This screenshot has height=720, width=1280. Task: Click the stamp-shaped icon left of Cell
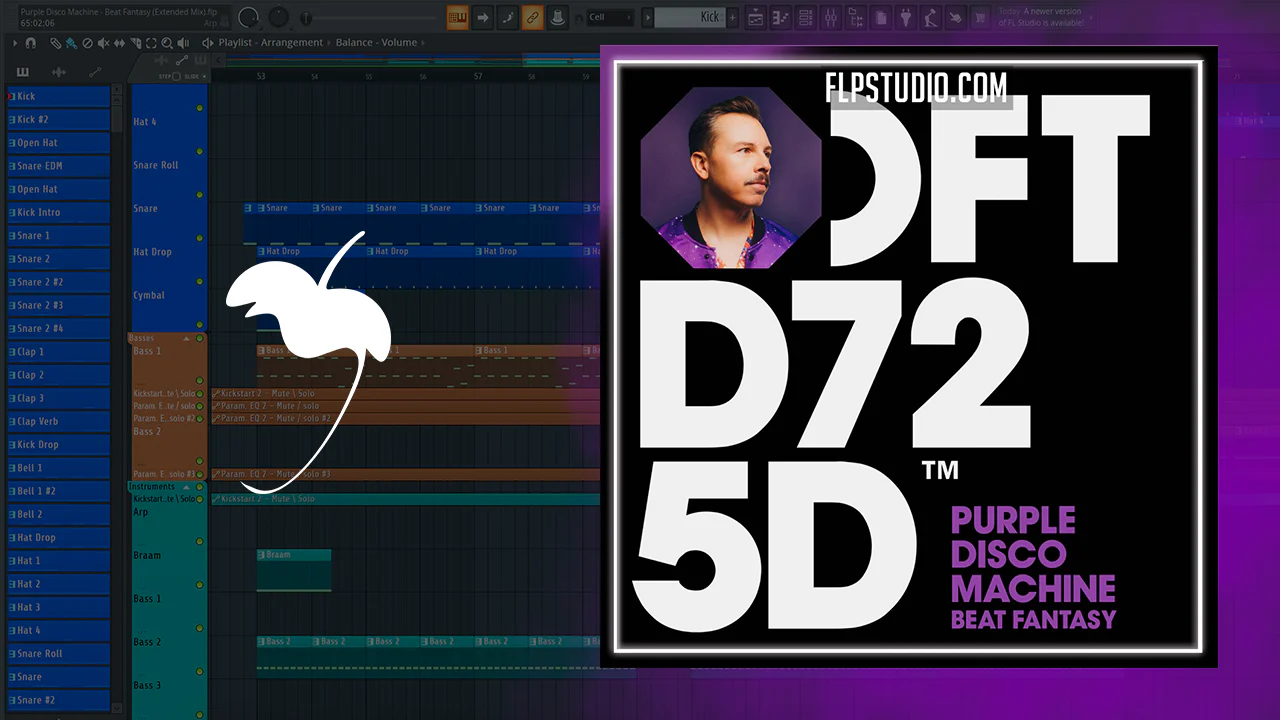[x=558, y=17]
